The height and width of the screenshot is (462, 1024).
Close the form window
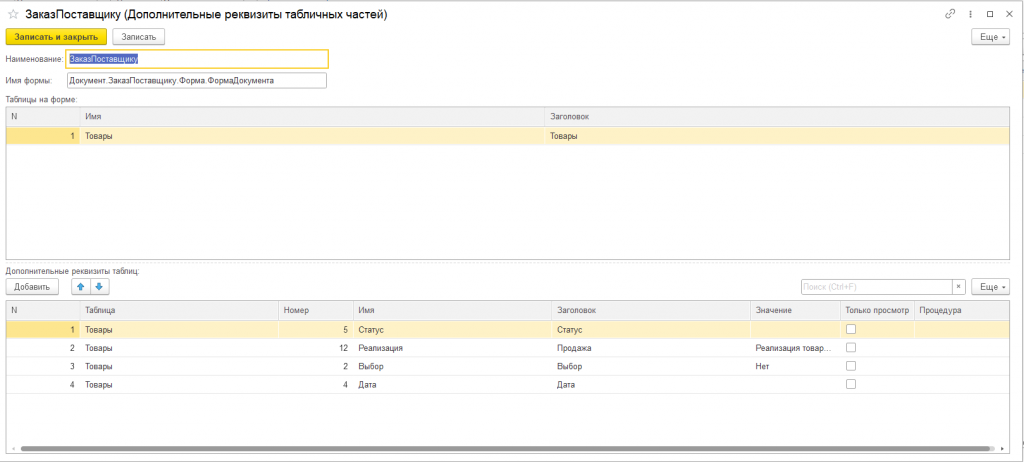click(x=1008, y=14)
